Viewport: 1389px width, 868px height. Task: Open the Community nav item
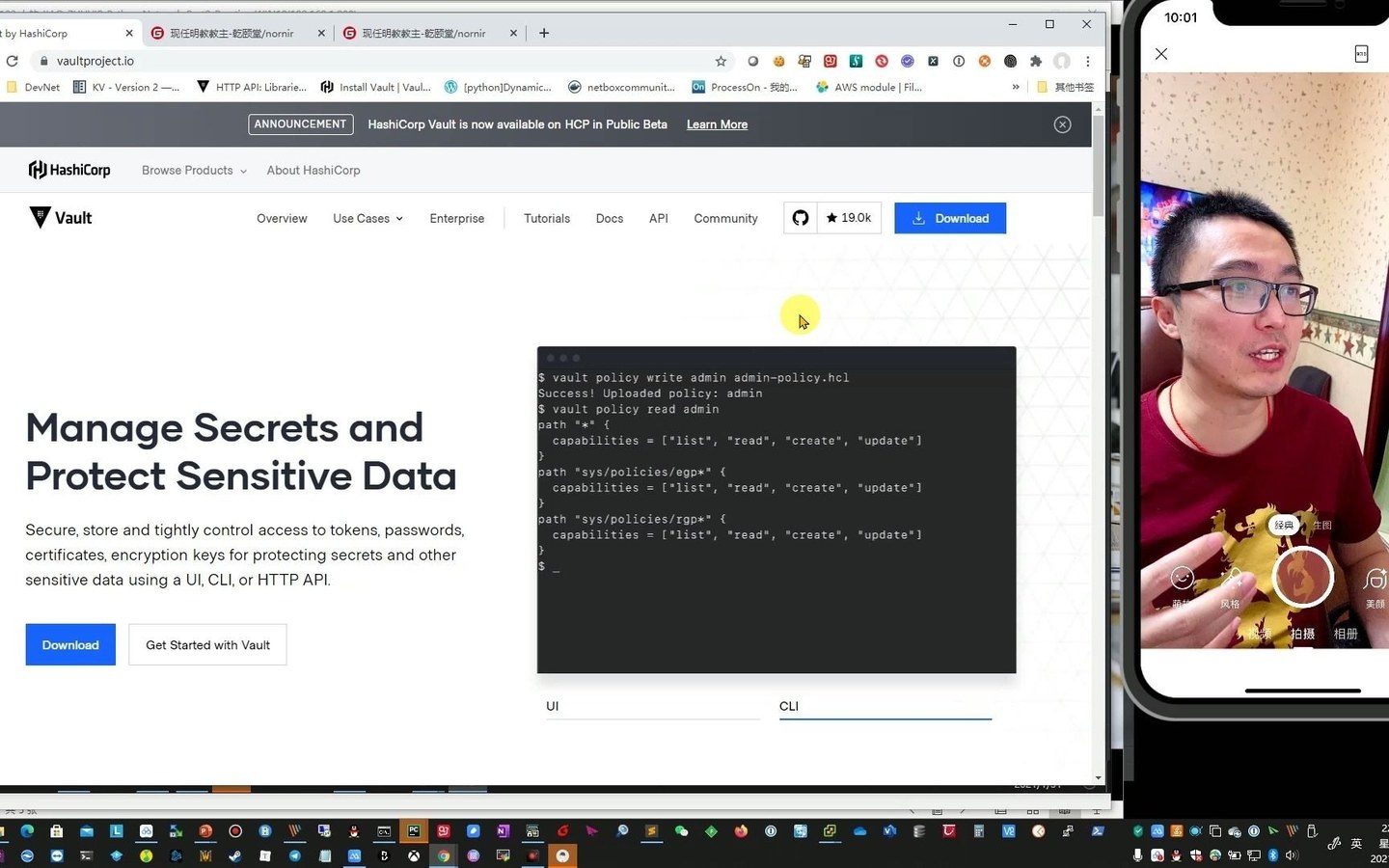(725, 219)
